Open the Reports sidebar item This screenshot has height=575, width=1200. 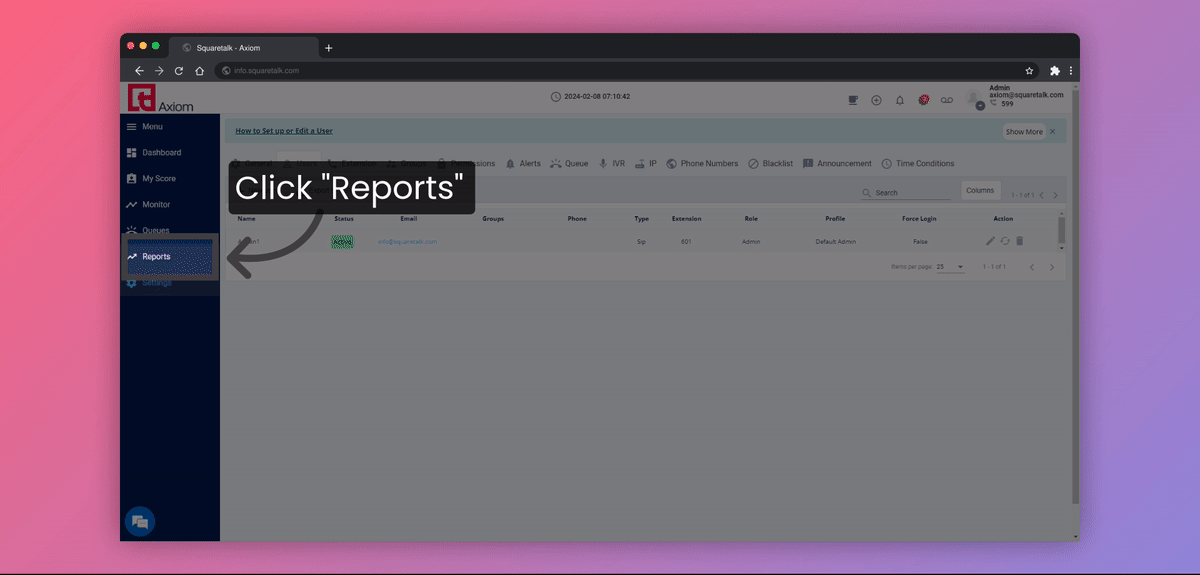coord(170,257)
